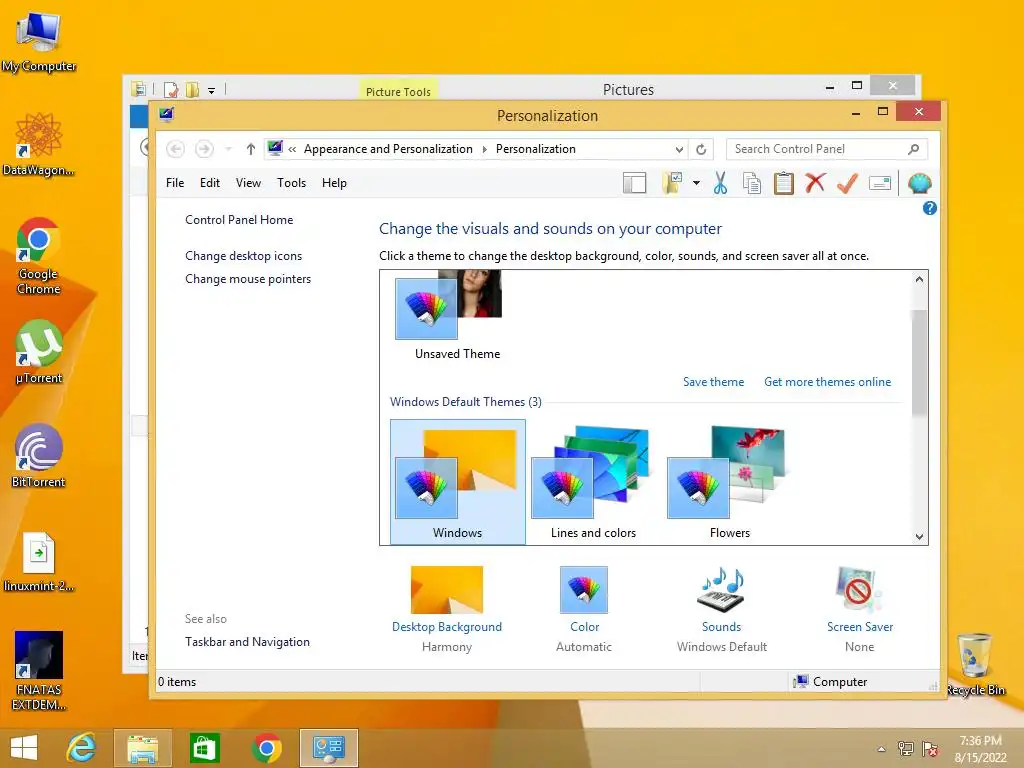Click the Forward navigation arrow
Viewport: 1024px width, 768px height.
(x=204, y=149)
